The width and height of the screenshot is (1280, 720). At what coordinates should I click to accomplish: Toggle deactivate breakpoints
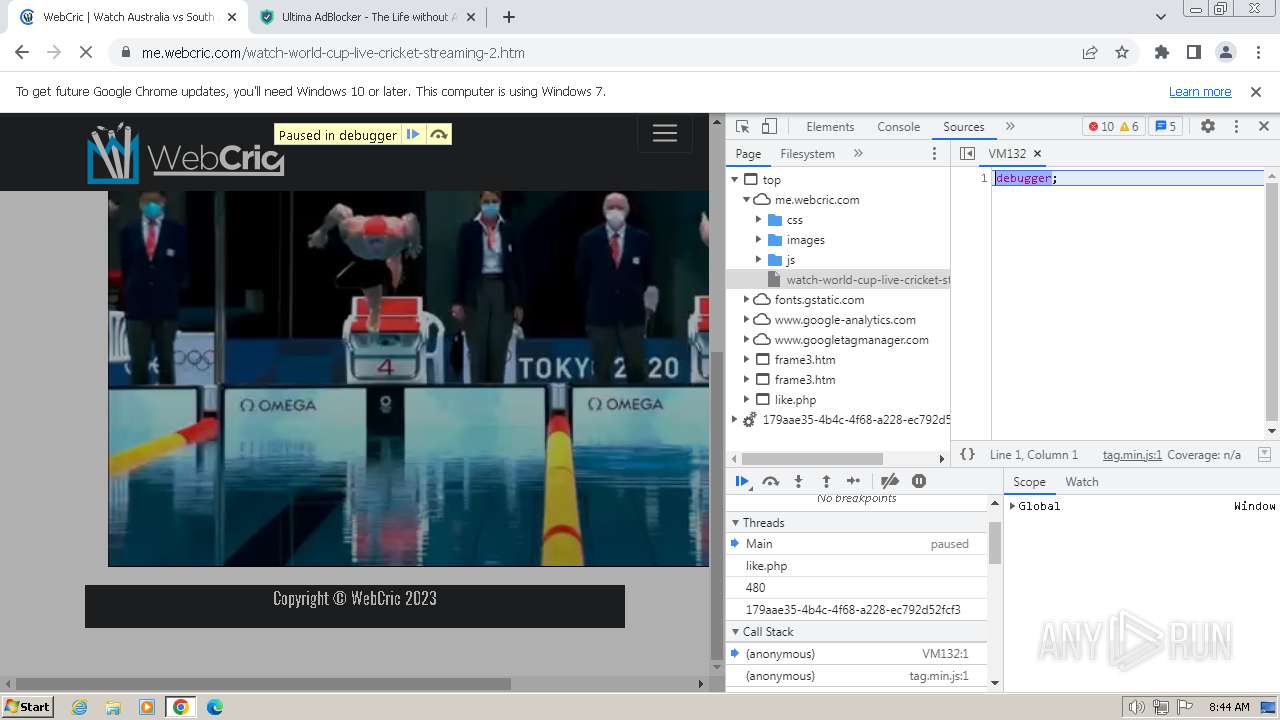[x=889, y=481]
